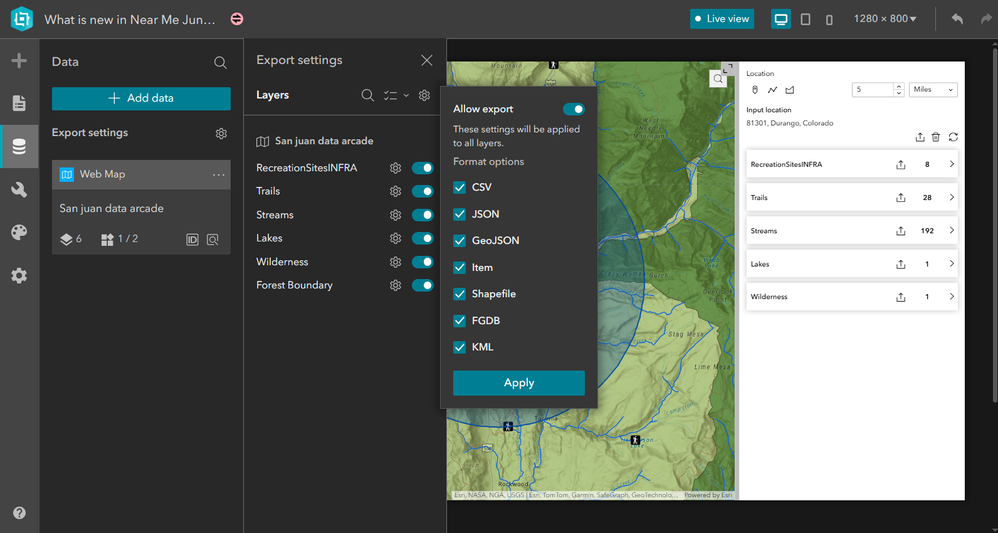Screen dimensions: 998x533
Task: Open Forest Boundary export settings gear
Action: 395,285
